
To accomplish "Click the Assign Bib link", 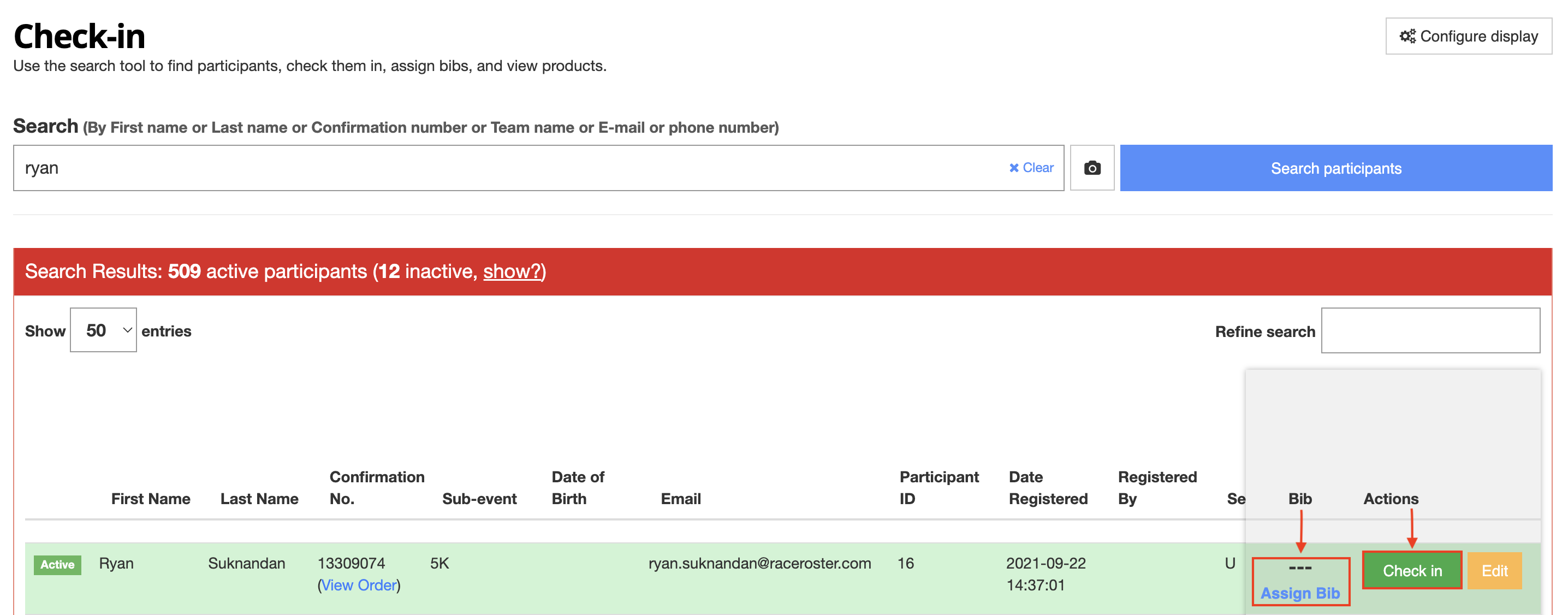I will [x=1299, y=593].
